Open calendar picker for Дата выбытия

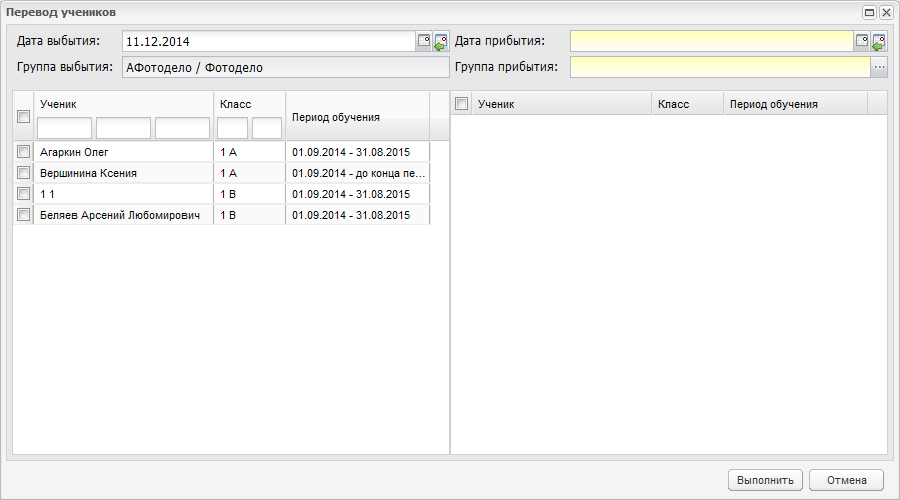click(x=424, y=41)
